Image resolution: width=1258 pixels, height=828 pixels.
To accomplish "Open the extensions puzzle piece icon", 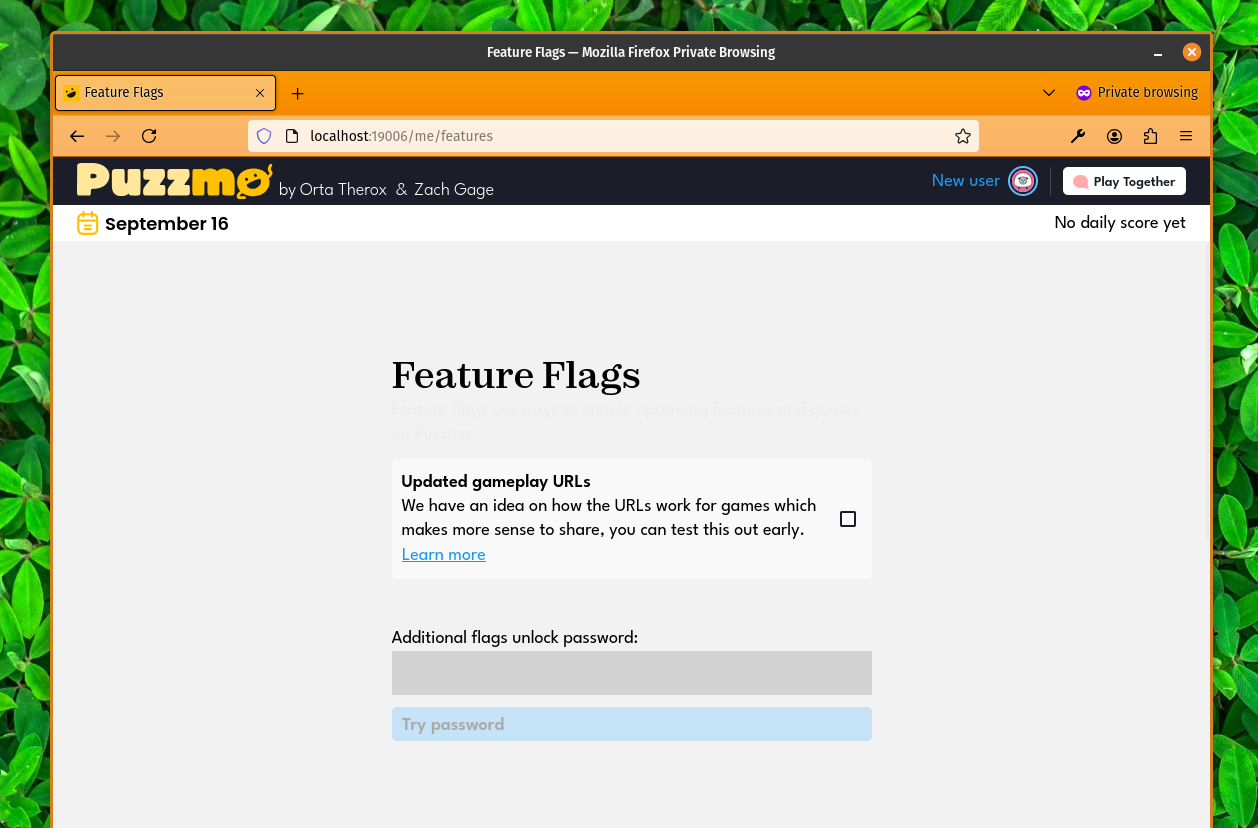I will (1150, 136).
